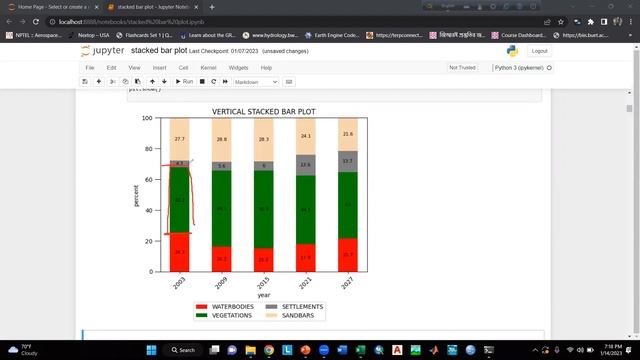Open the browser extensions puzzle icon
Viewport: 640px width, 360px height.
590,22
